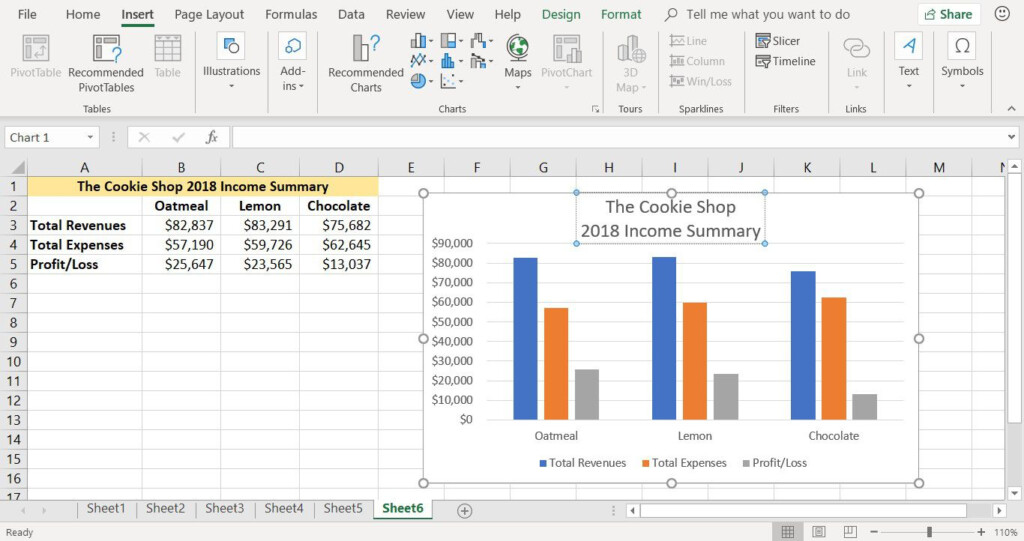
Task: Expand the Name Box dropdown
Action: click(90, 137)
